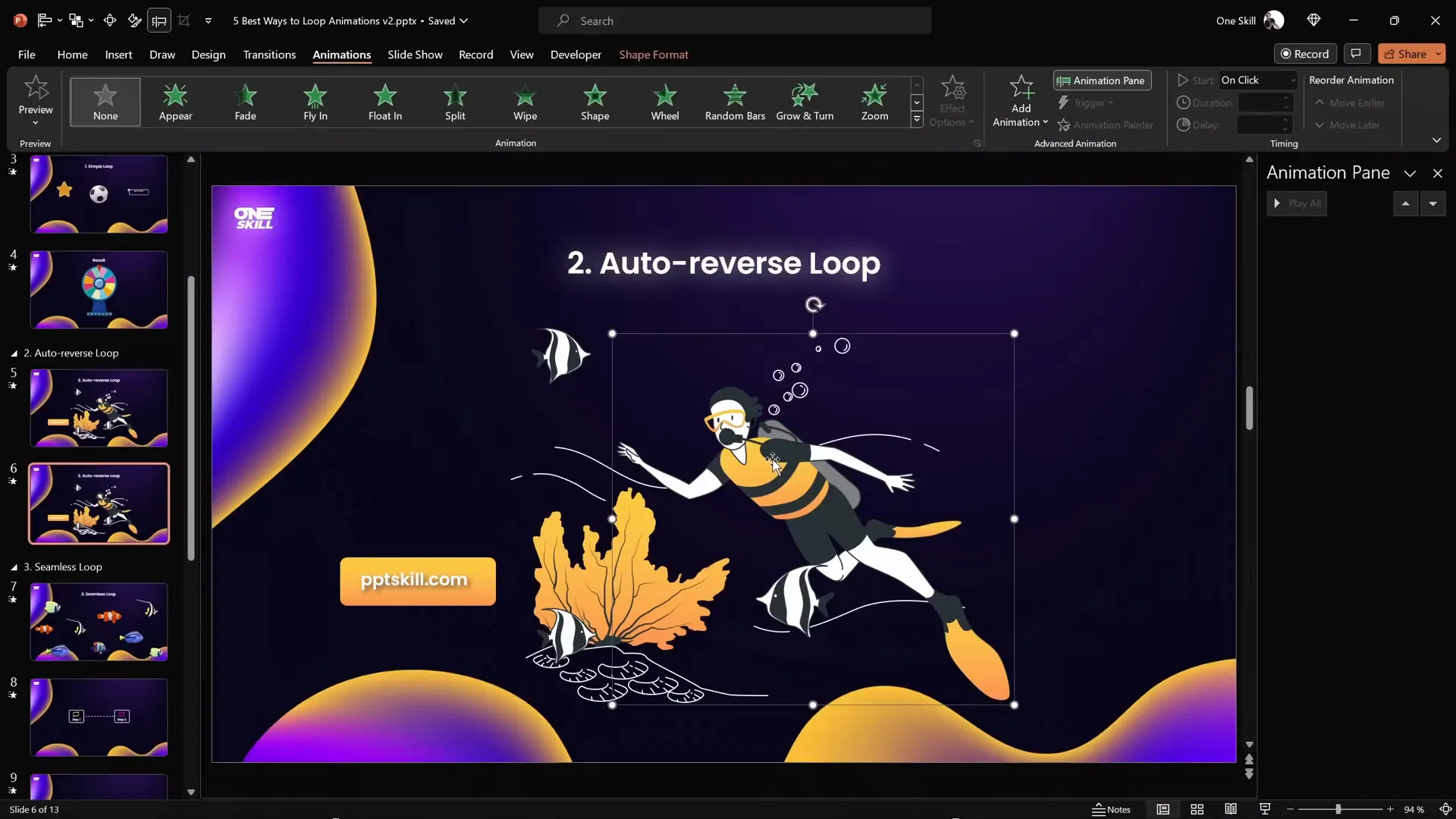Select slide 7 thumbnail with fish
1456x819 pixels.
tap(99, 622)
